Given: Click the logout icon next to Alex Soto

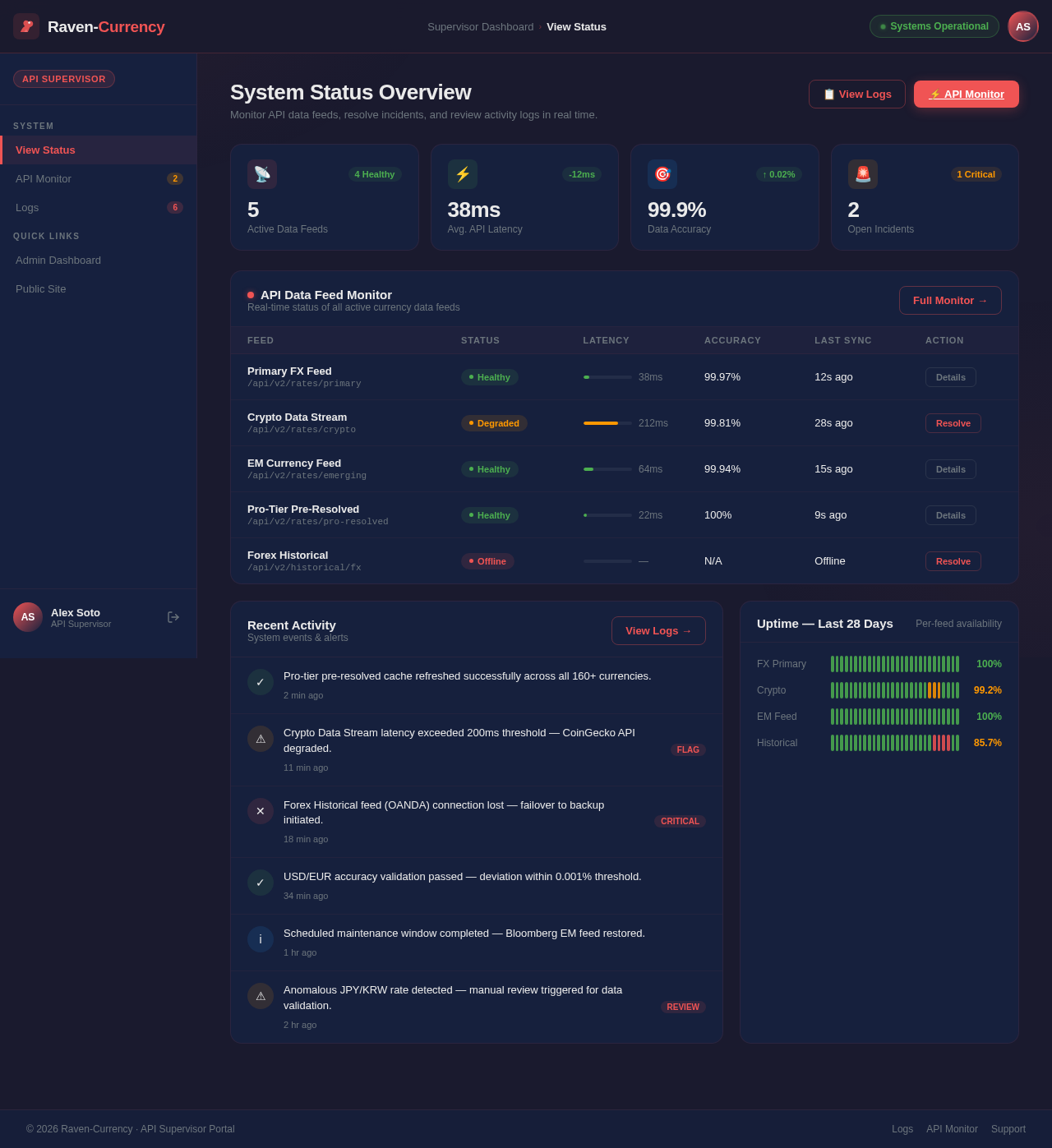Looking at the screenshot, I should 173,616.
